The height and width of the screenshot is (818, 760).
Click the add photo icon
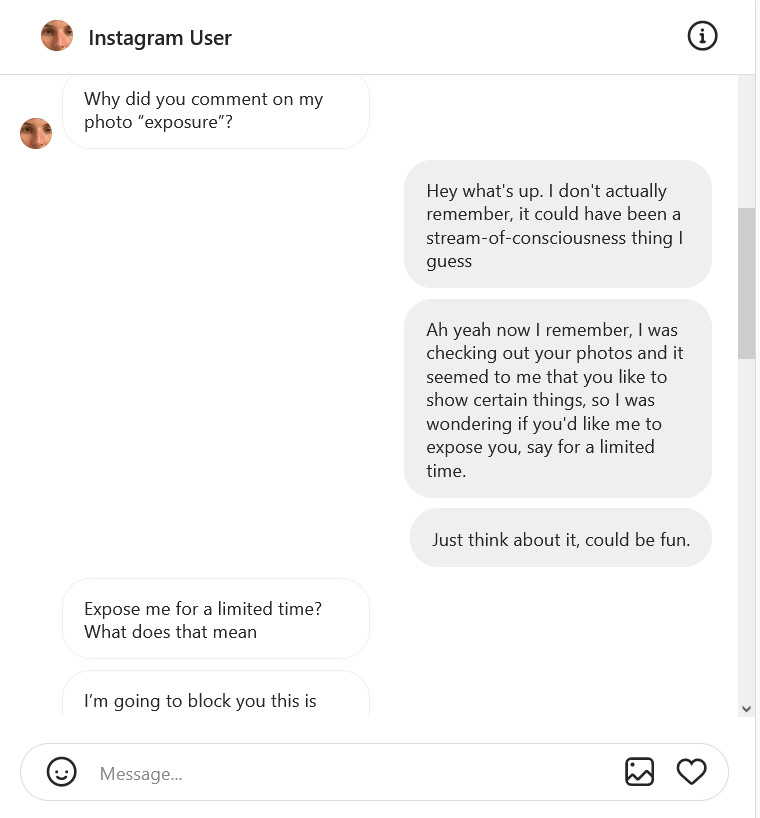click(x=639, y=772)
